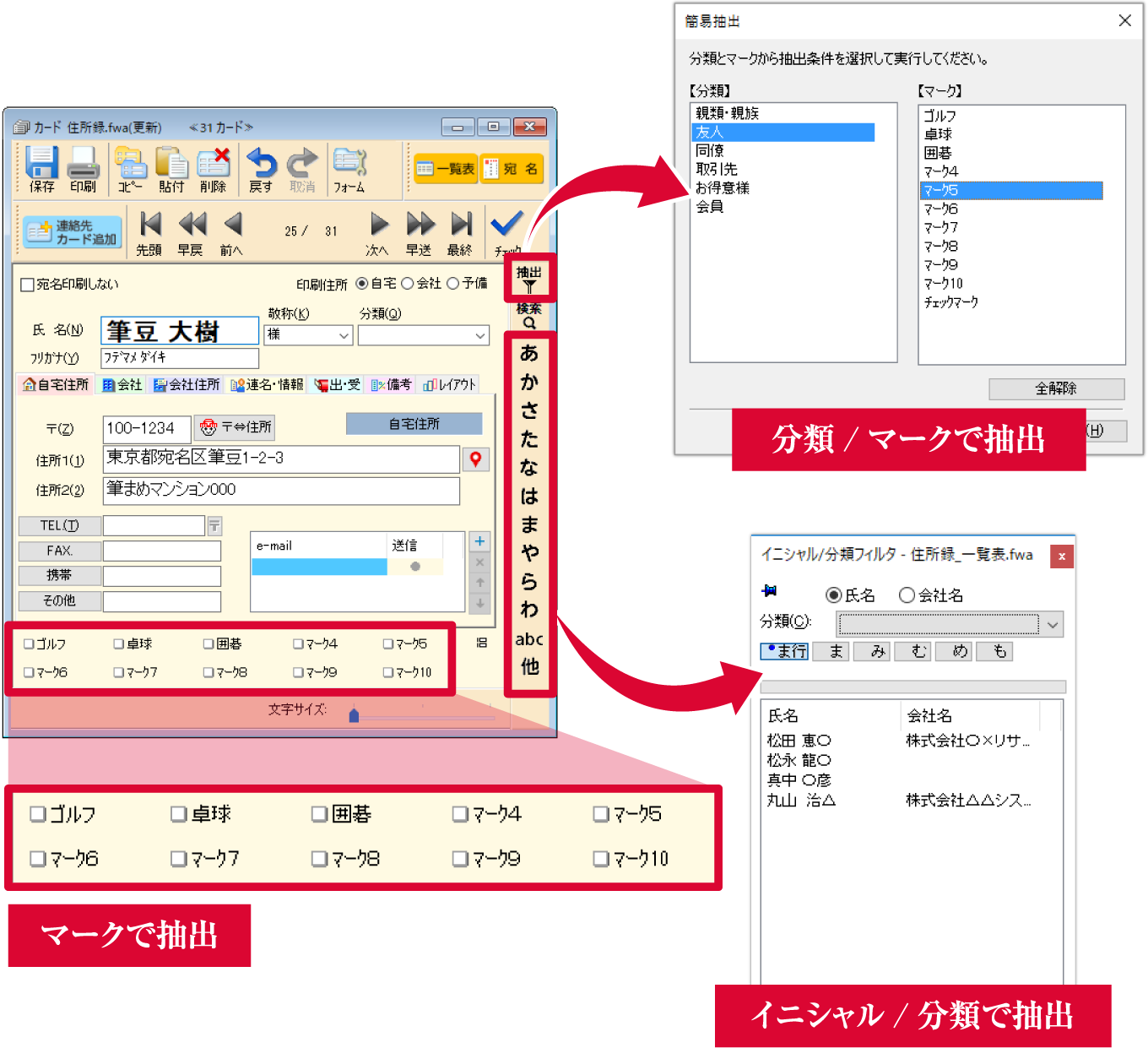
Task: Expand 分類(C) dropdown in filter window
Action: [1053, 625]
